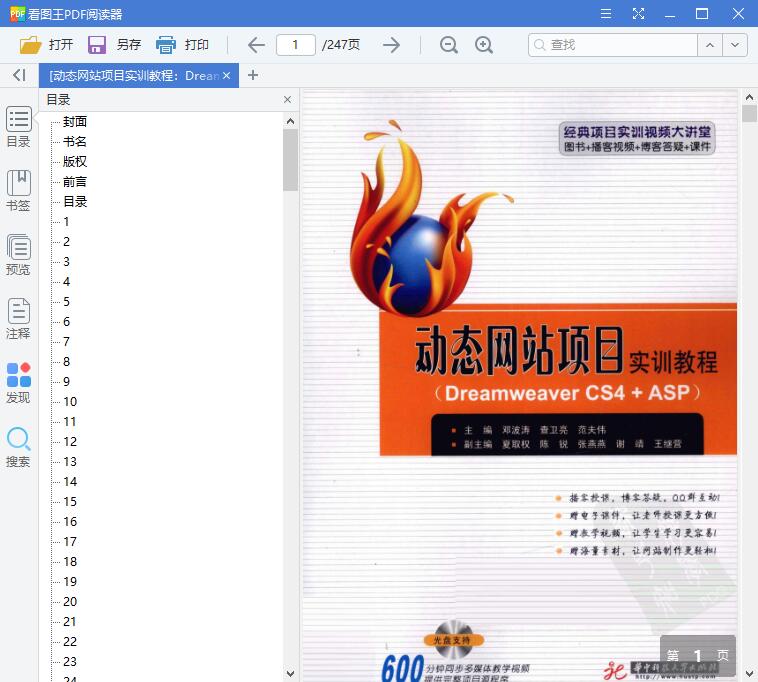This screenshot has width=758, height=682.
Task: Jump to outline item 12
Action: click(x=70, y=441)
